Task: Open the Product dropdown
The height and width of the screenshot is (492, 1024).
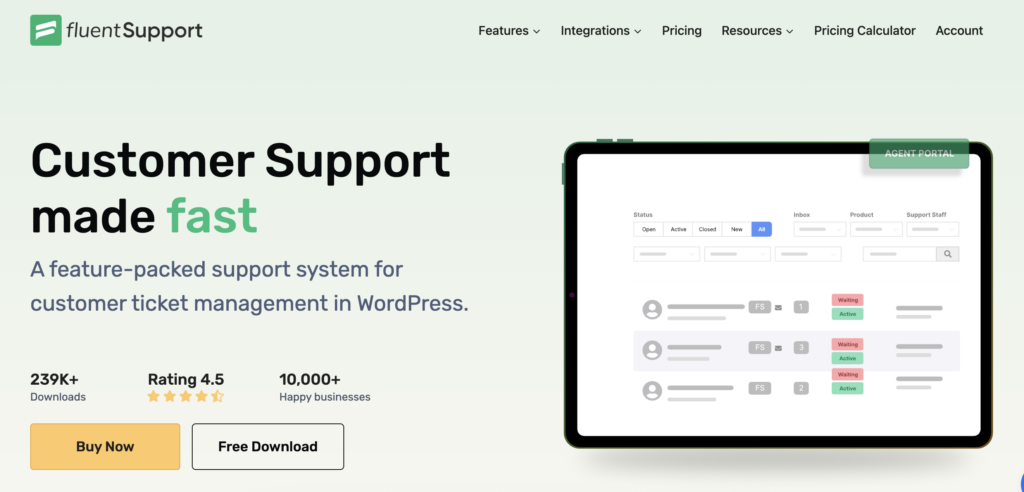Action: pos(876,229)
